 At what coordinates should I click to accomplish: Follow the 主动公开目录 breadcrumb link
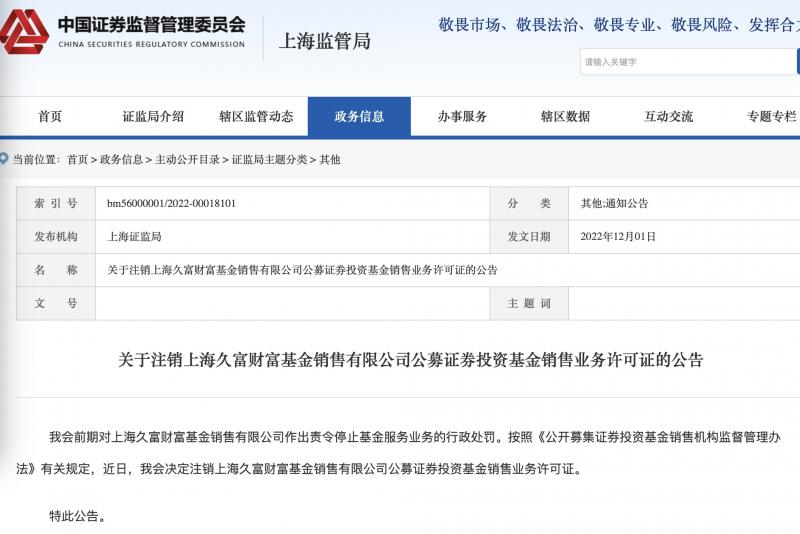point(187,160)
